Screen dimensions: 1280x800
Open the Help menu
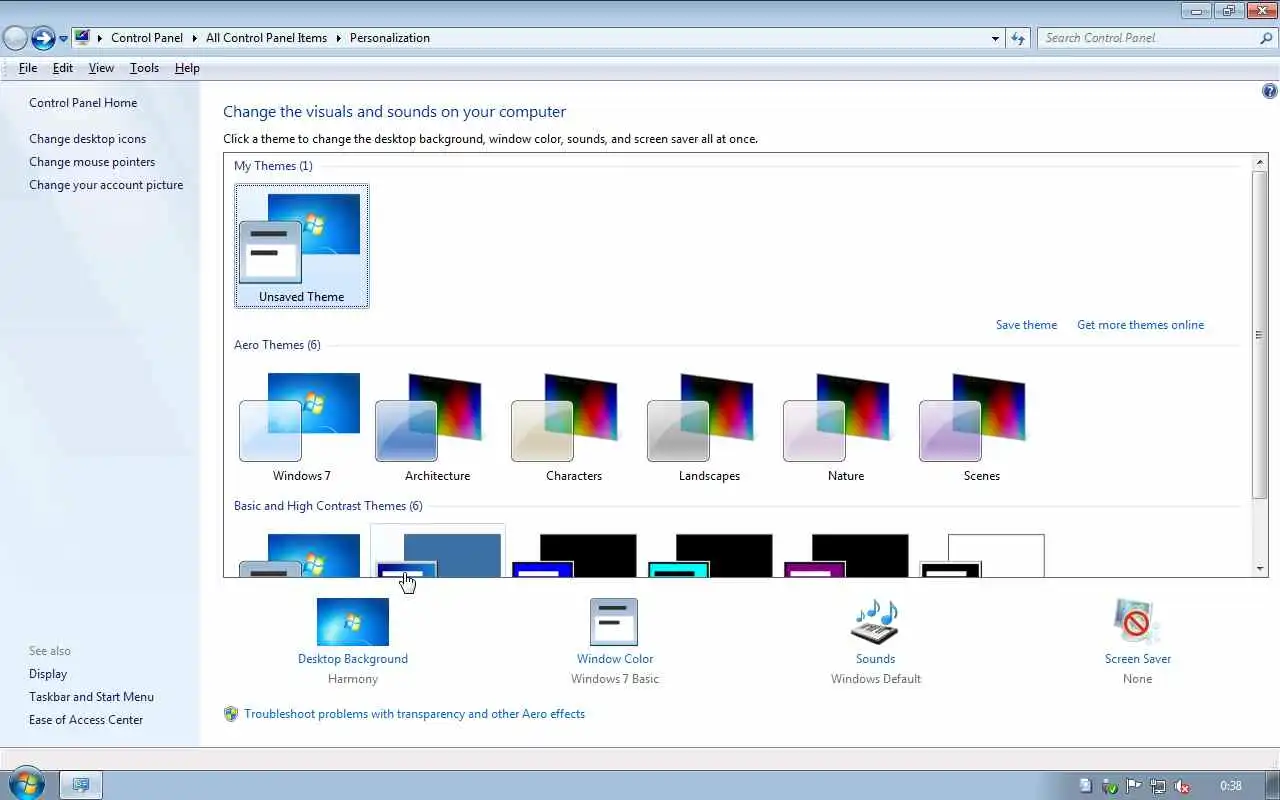click(187, 68)
